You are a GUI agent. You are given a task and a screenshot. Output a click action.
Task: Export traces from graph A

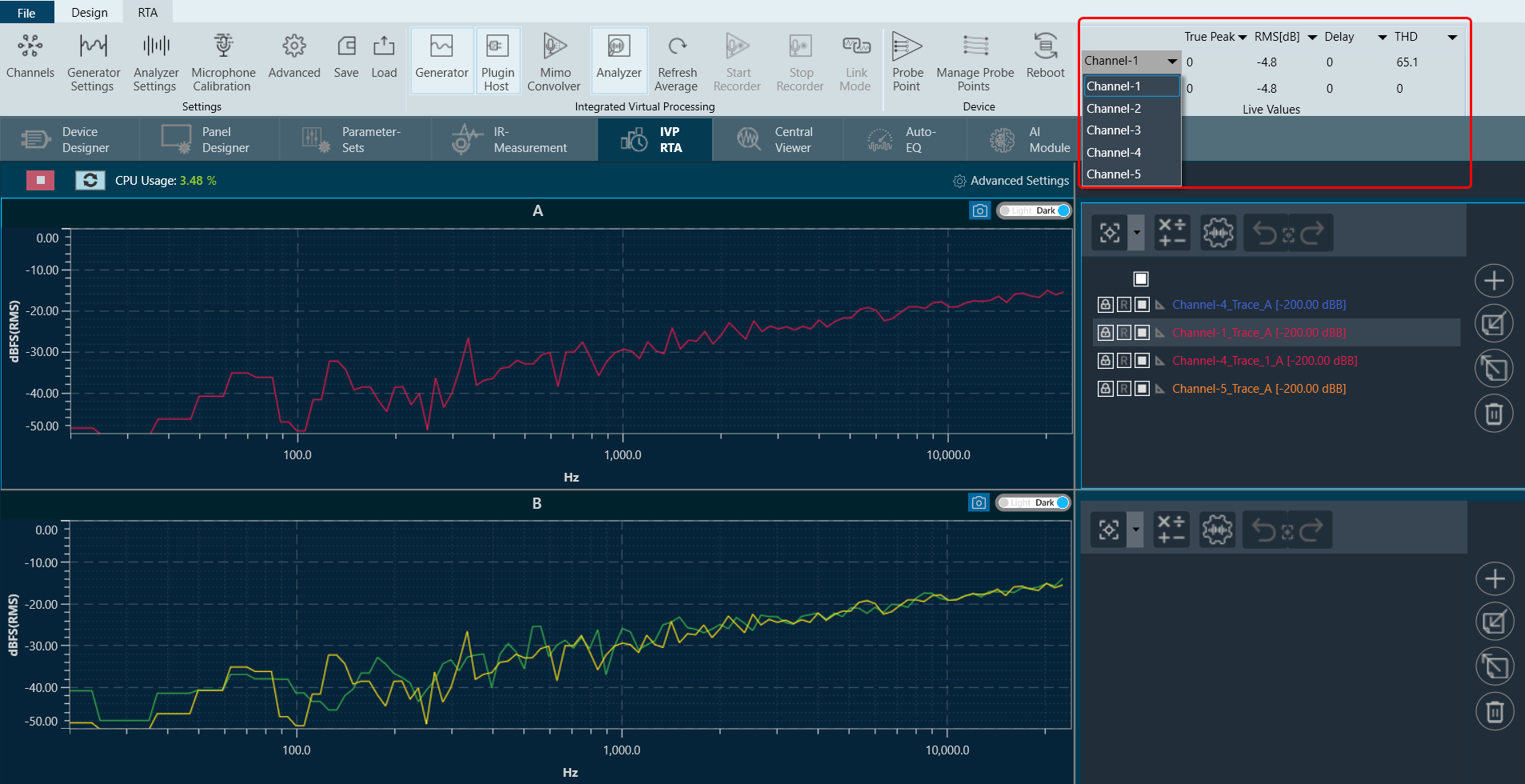coord(1494,369)
